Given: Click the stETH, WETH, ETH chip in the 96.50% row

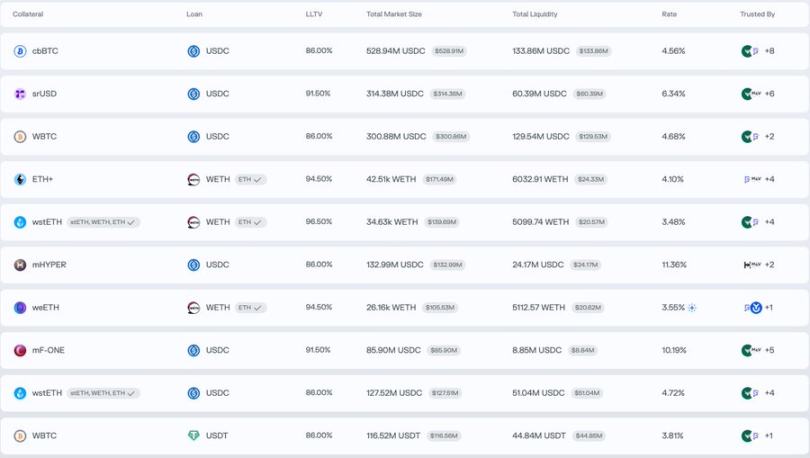Looking at the screenshot, I should coord(103,222).
